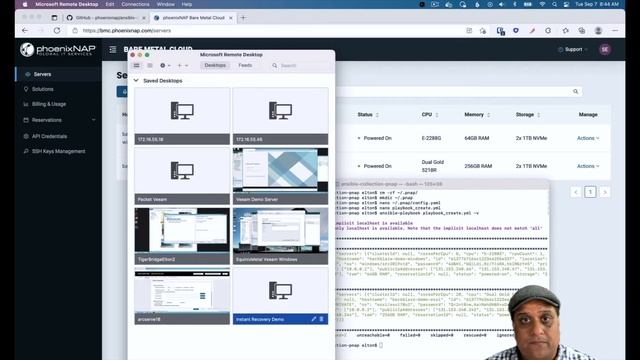Open the Edit menu in menu bar
This screenshot has height=360, width=640.
click(x=110, y=4)
